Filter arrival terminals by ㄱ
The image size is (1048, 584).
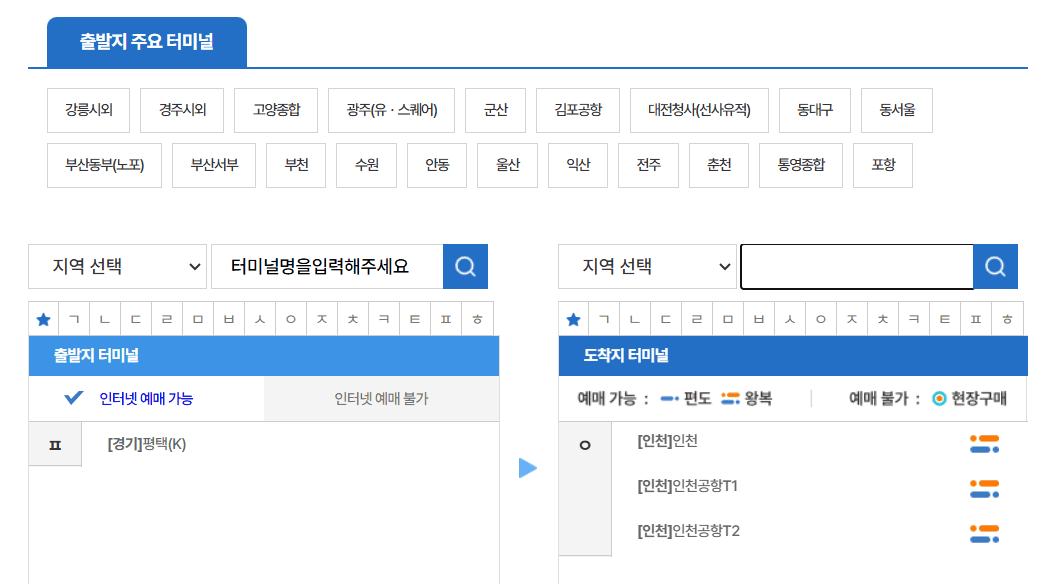click(x=604, y=319)
